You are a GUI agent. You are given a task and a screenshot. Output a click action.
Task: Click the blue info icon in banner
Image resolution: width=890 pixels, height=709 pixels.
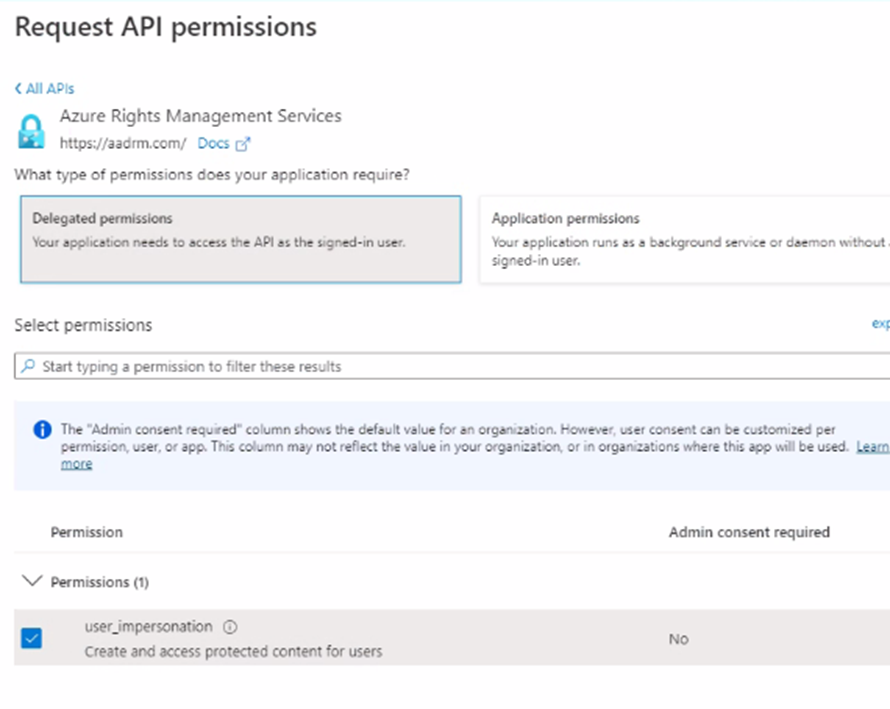pyautogui.click(x=43, y=430)
